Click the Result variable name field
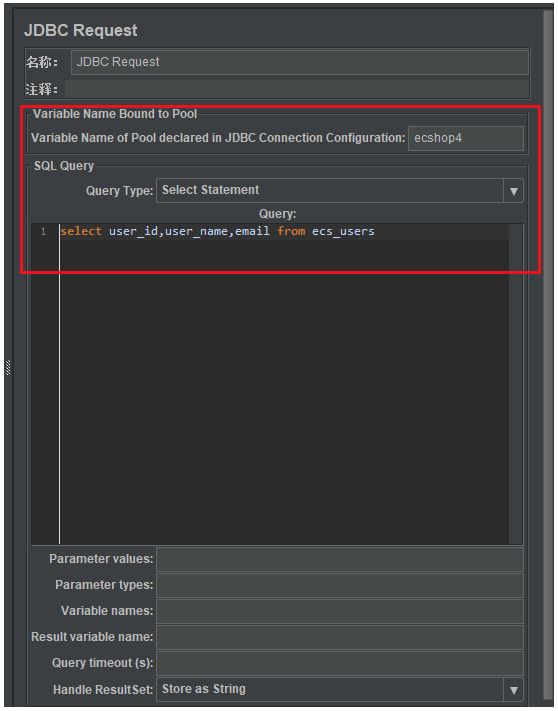This screenshot has height=711, width=558. [340, 638]
